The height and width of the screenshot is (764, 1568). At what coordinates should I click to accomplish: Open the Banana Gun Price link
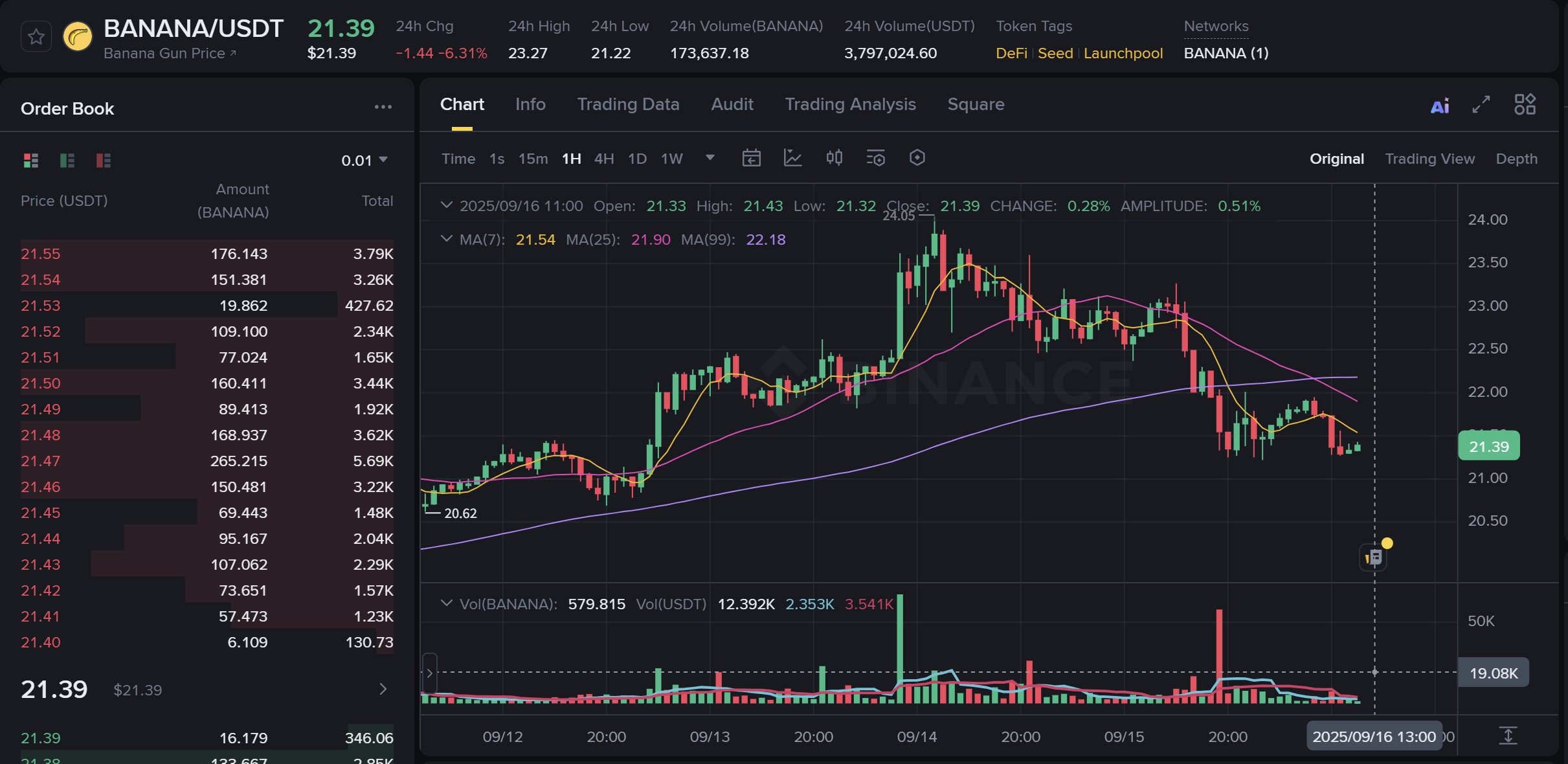point(170,53)
